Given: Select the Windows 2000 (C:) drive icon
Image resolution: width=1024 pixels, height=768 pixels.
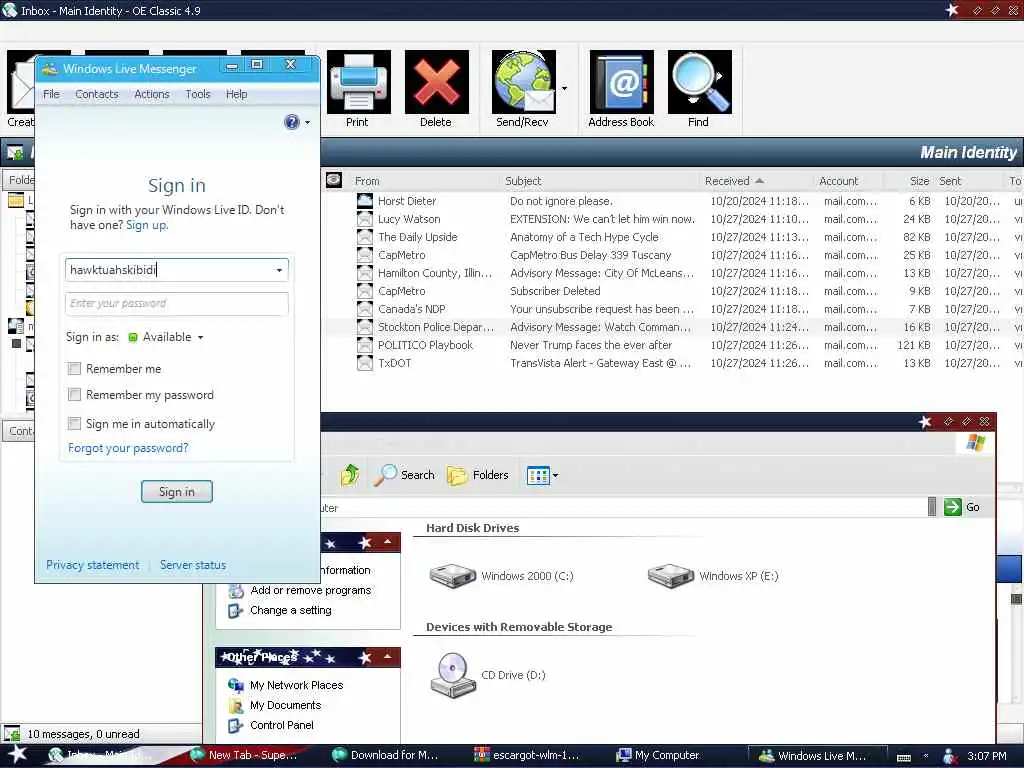Looking at the screenshot, I should (453, 576).
